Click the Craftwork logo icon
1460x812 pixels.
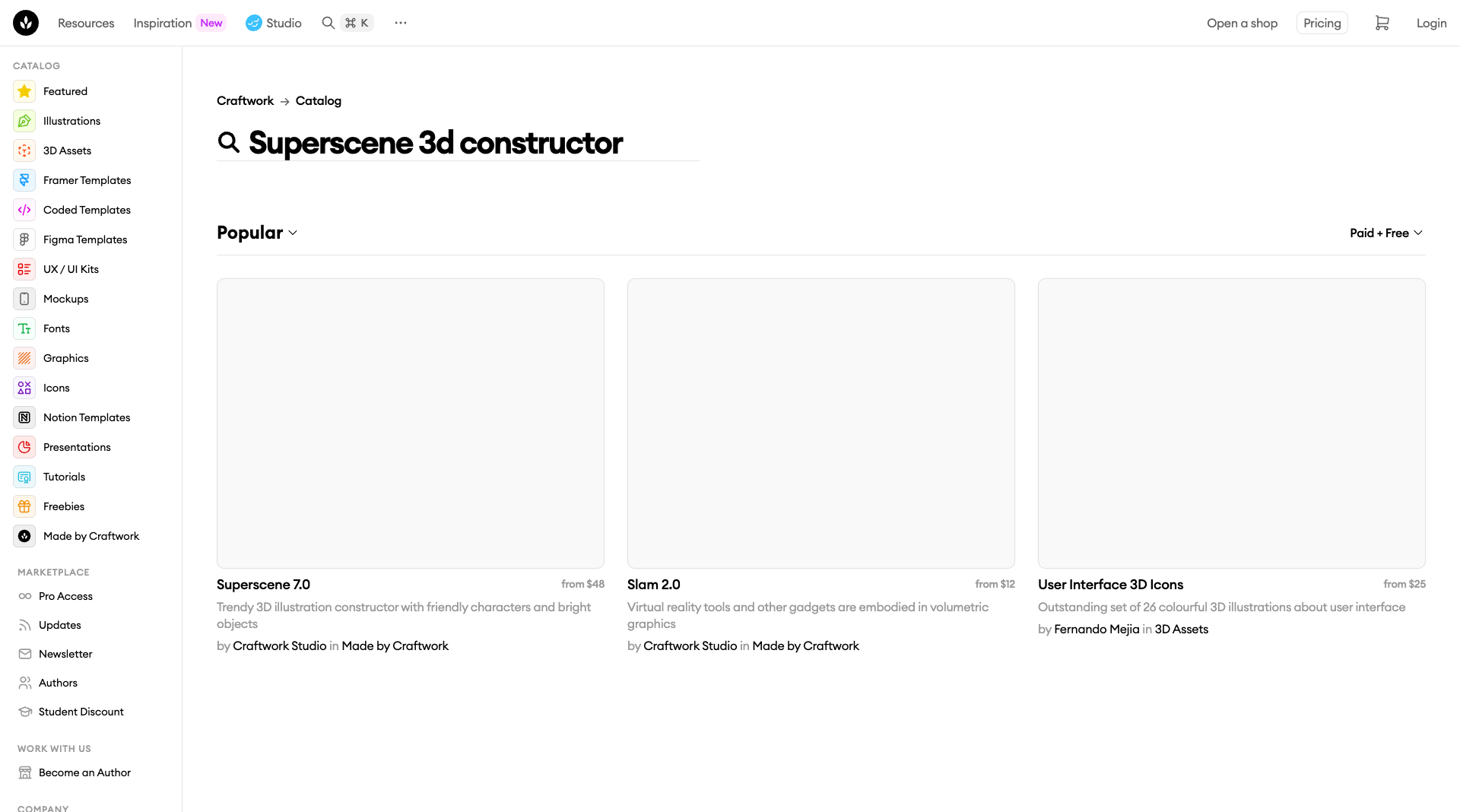26,23
